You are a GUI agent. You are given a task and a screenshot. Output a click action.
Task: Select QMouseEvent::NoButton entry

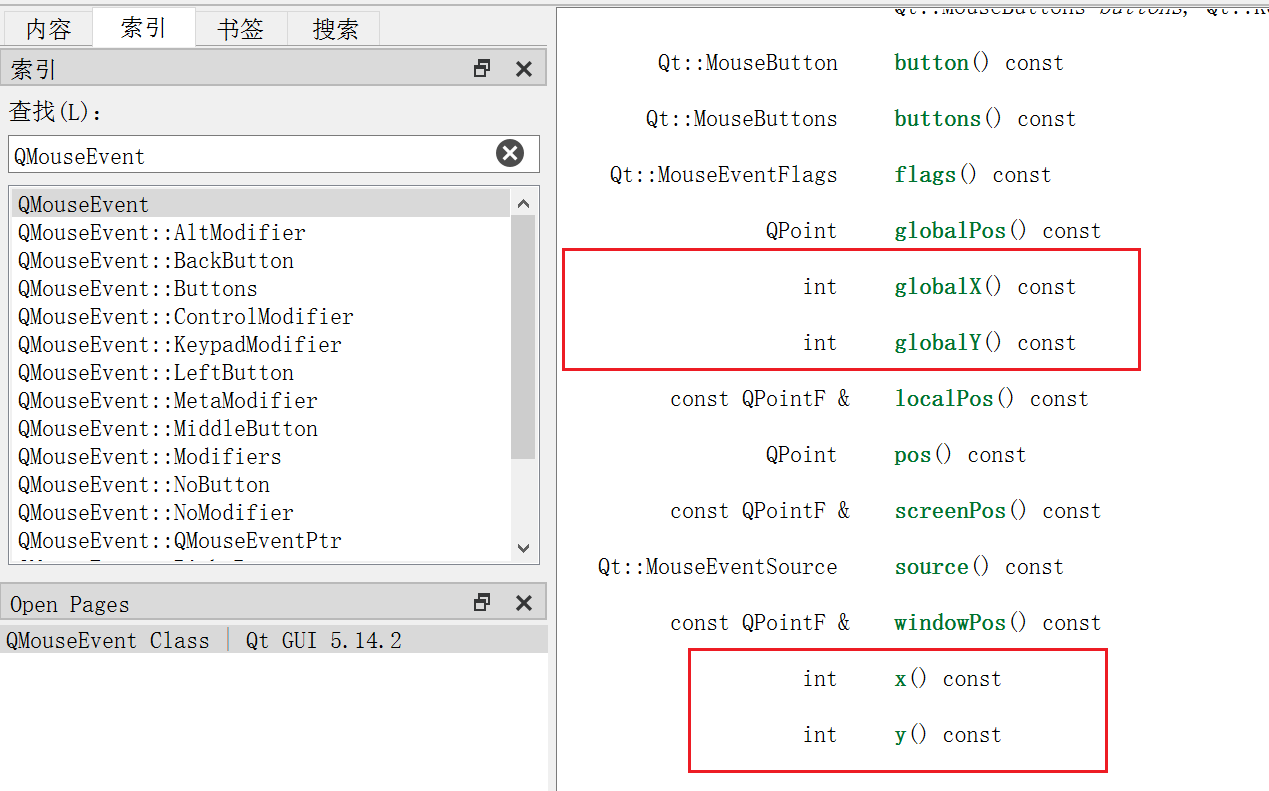(144, 484)
